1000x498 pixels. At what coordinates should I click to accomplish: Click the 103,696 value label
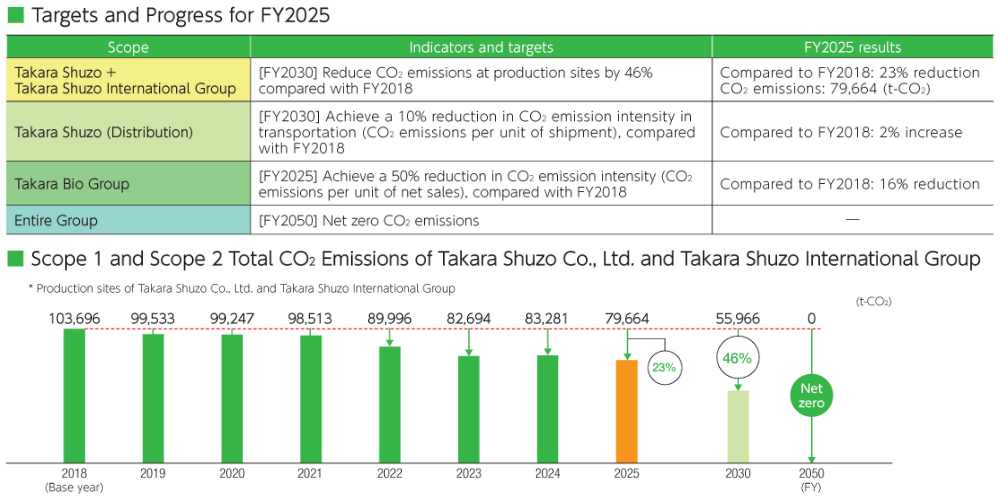tap(74, 318)
